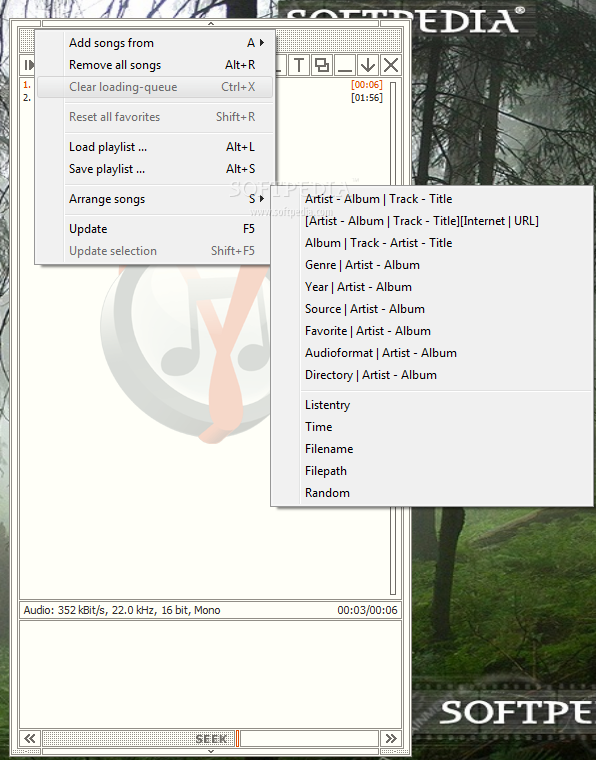This screenshot has width=596, height=760.
Task: Click the orange SEEK bar position marker
Action: tap(237, 739)
